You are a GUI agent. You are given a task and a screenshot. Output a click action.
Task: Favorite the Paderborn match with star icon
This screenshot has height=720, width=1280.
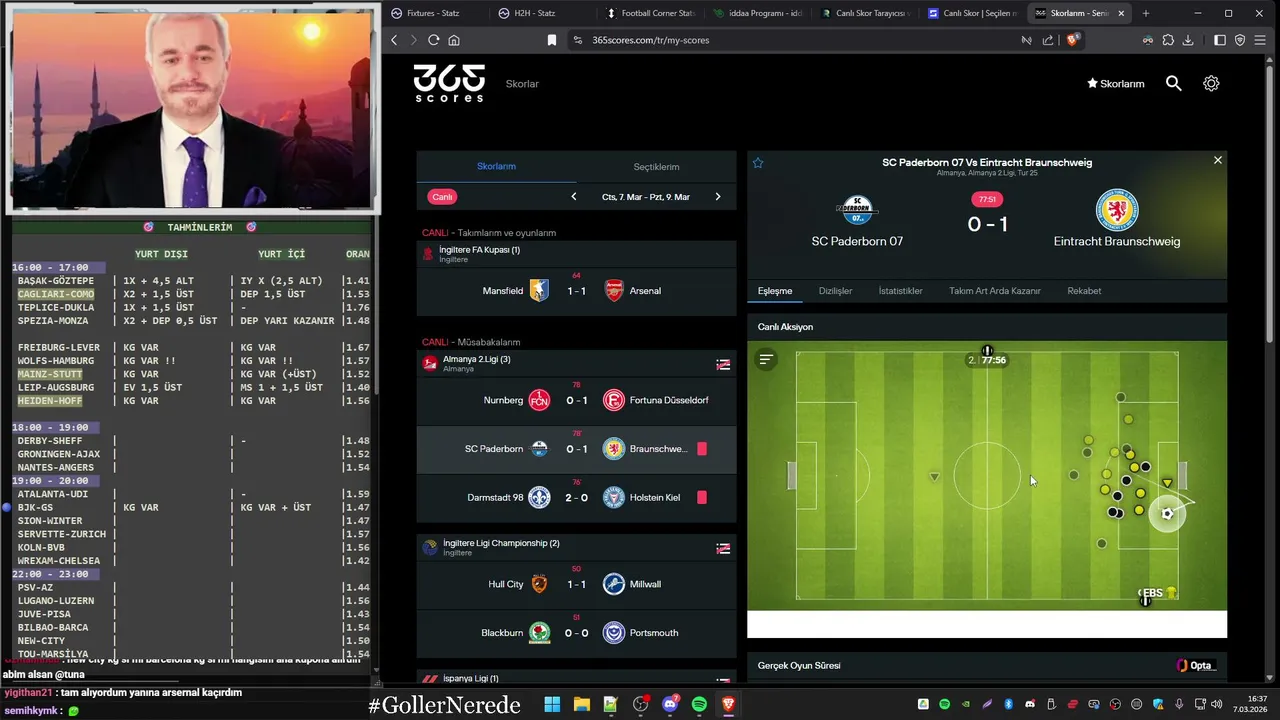(x=758, y=163)
